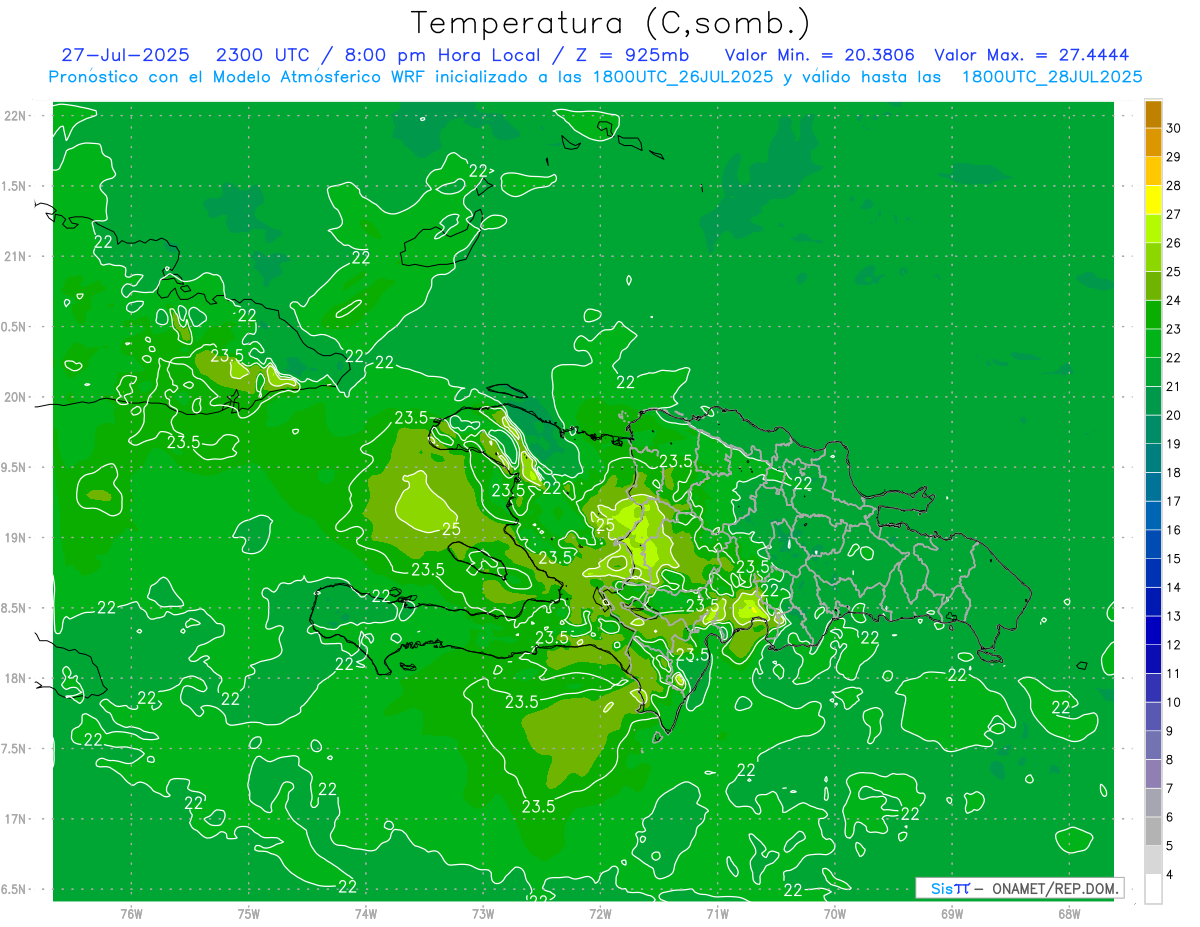Select the '18N' latitude axis label
This screenshot has height=927, width=1200.
[x=17, y=679]
